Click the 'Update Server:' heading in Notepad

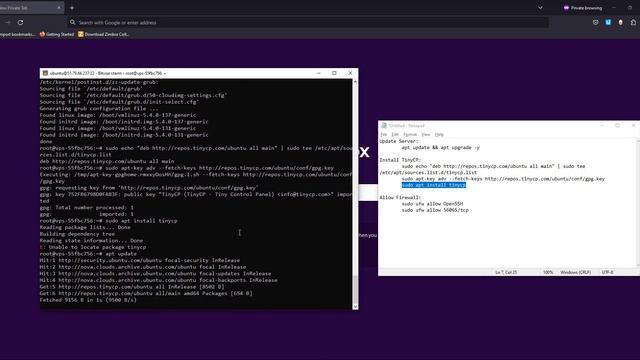[x=399, y=141]
